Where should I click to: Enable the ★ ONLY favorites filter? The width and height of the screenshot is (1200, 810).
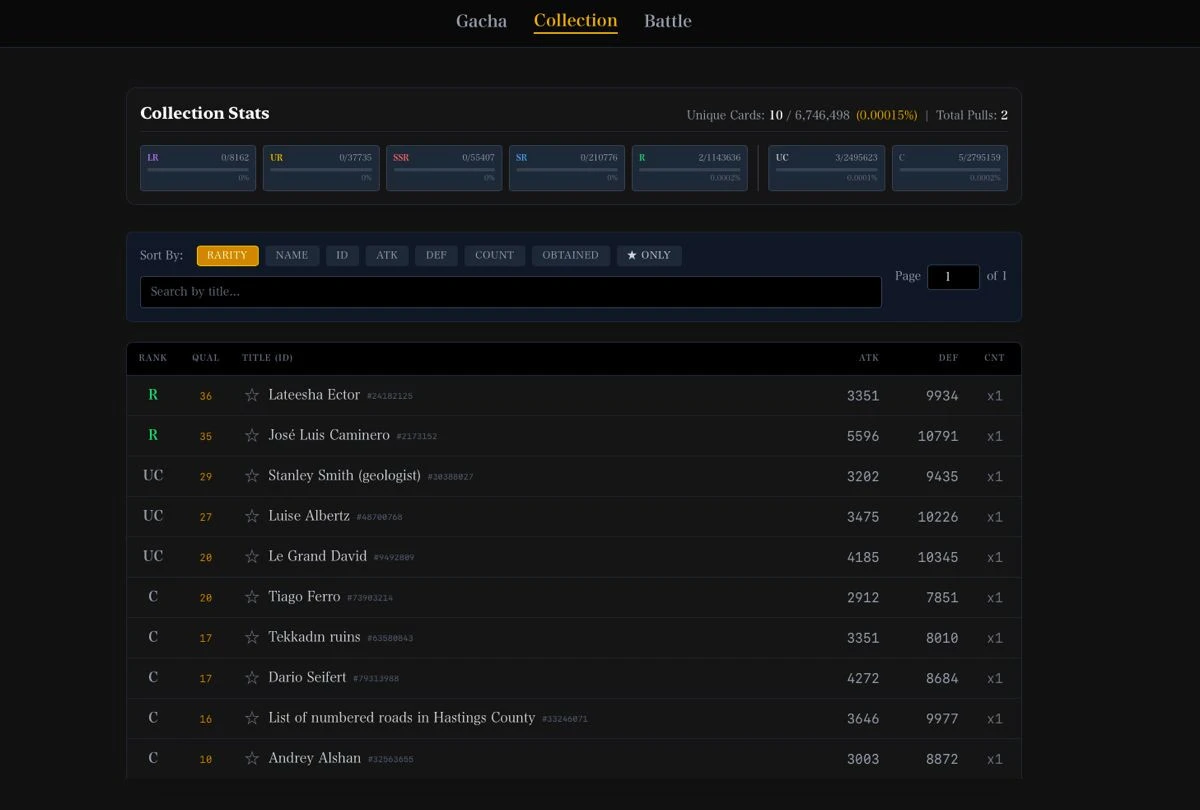point(649,256)
